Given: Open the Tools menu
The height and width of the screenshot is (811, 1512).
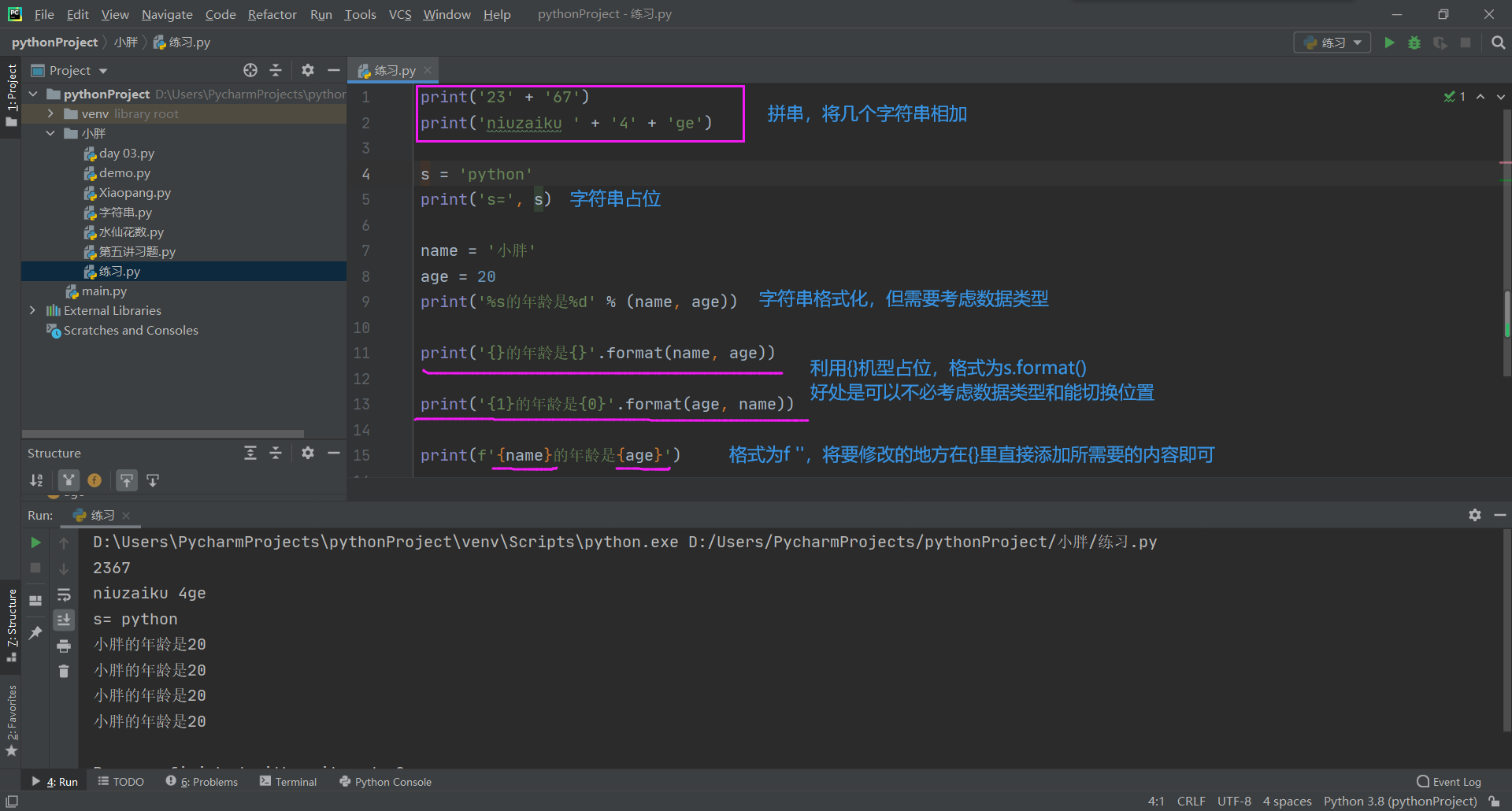Looking at the screenshot, I should point(360,14).
